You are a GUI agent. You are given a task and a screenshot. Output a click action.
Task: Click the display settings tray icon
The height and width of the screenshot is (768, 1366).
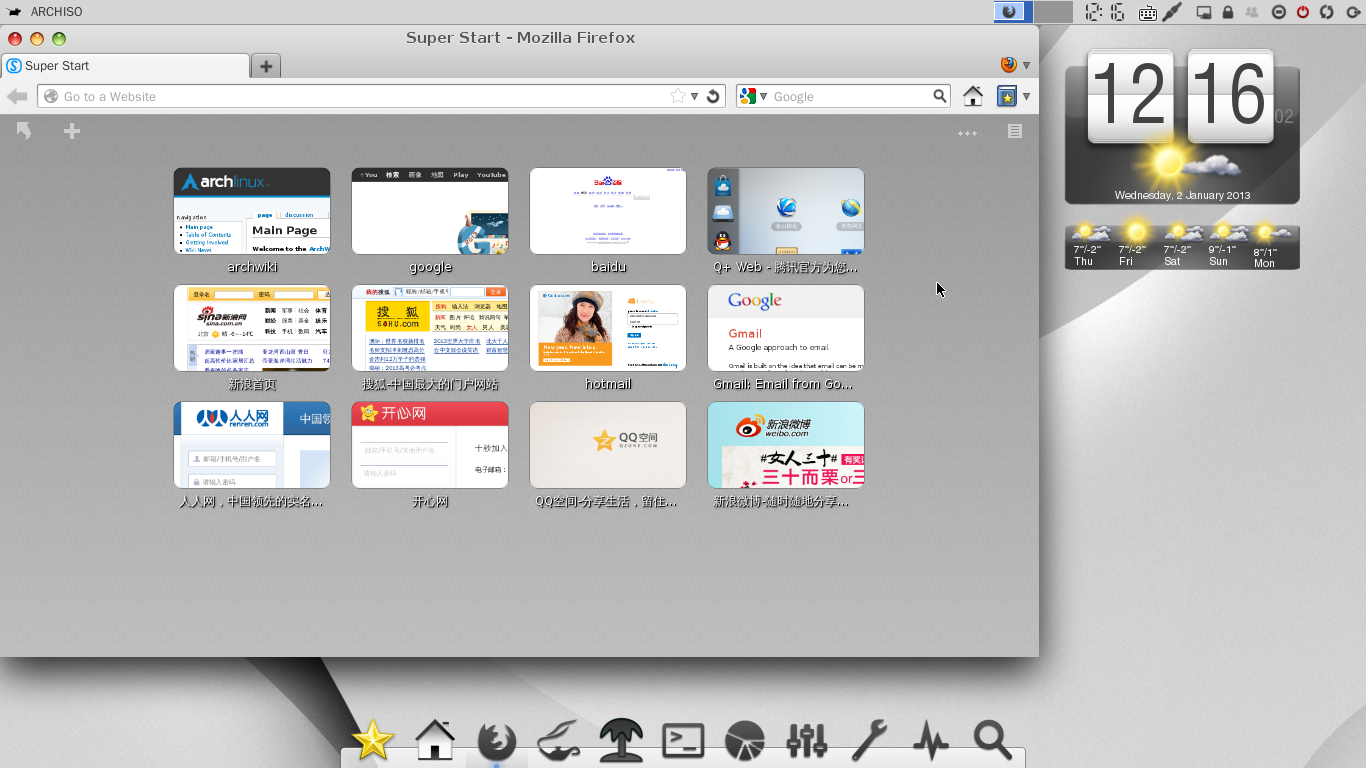click(x=1204, y=12)
